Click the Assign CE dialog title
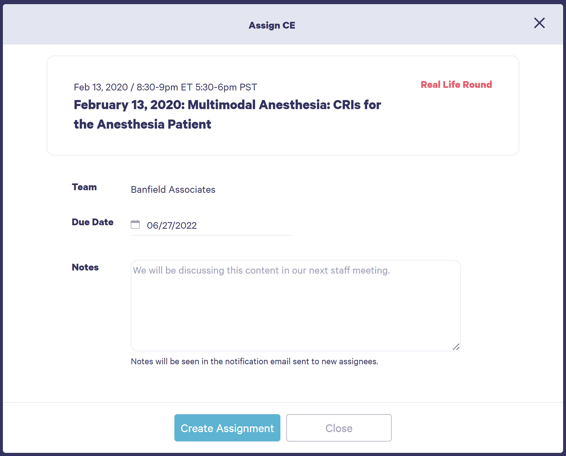Image resolution: width=566 pixels, height=456 pixels. coord(272,25)
